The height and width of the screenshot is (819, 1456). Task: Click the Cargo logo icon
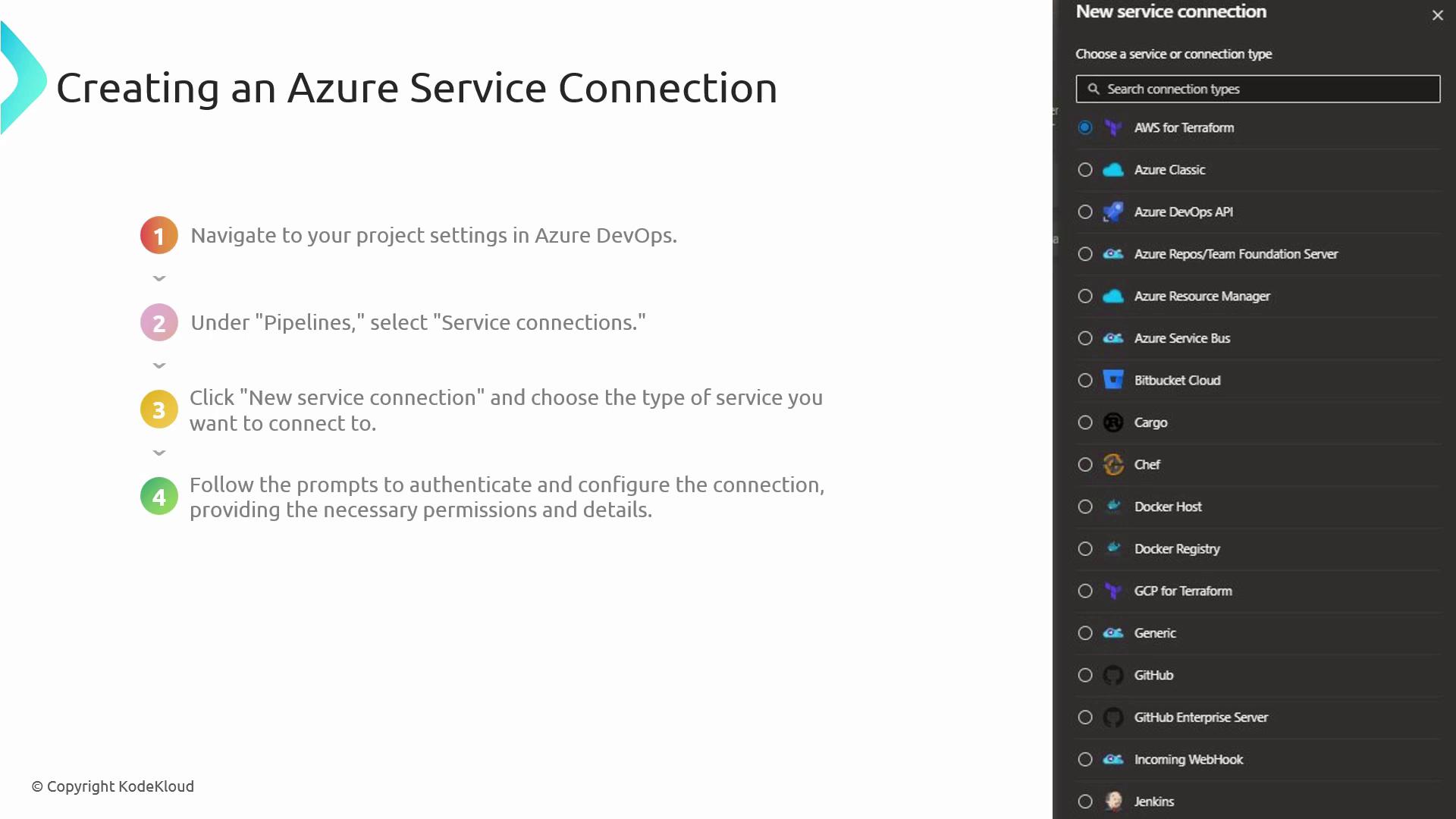point(1112,422)
